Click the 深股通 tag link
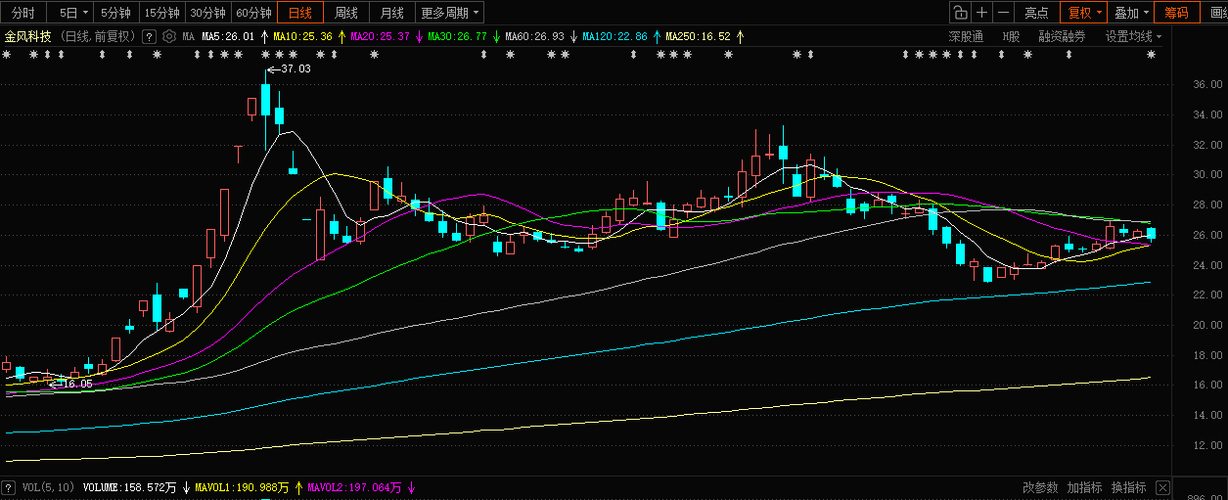Viewport: 1228px width, 500px height. pos(968,36)
